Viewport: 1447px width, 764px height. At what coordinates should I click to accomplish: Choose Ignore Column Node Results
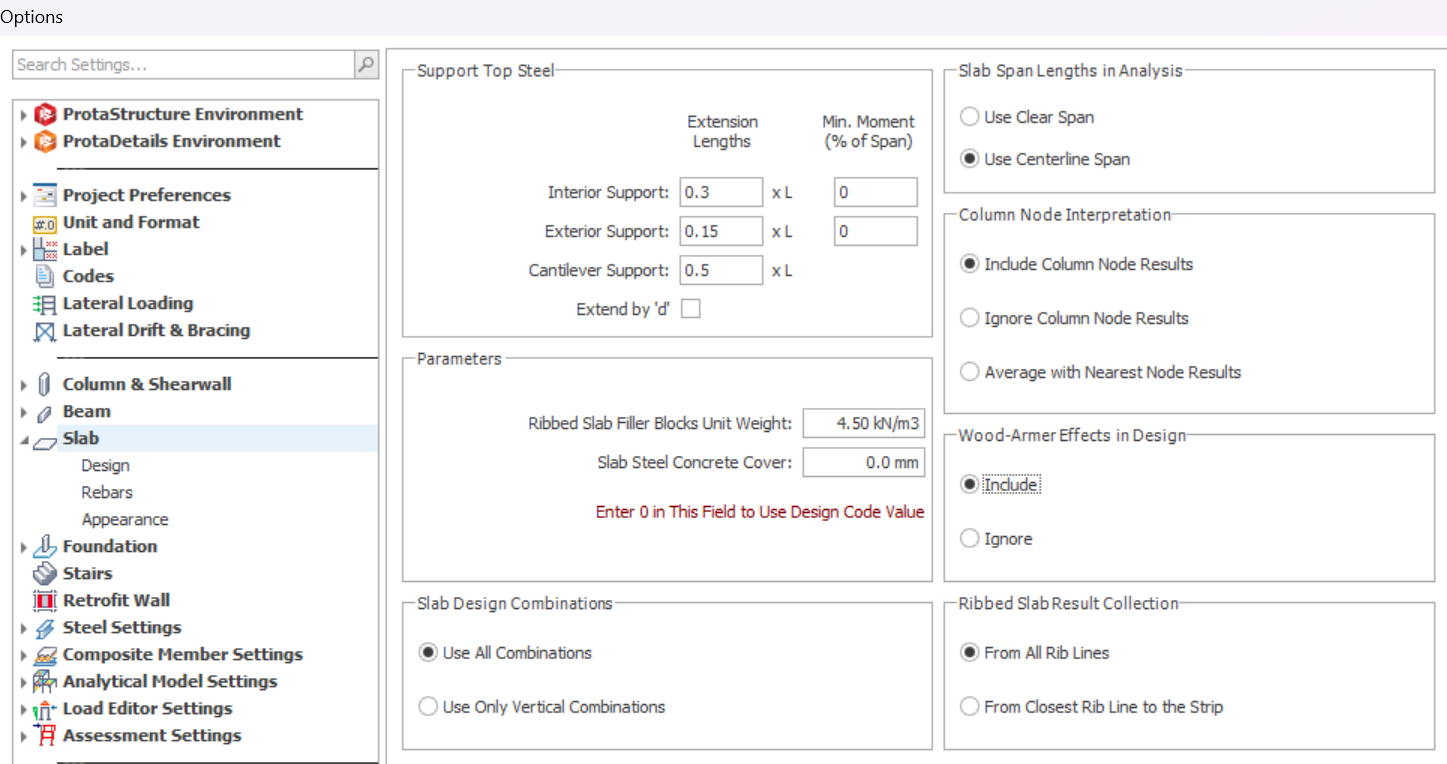(969, 318)
